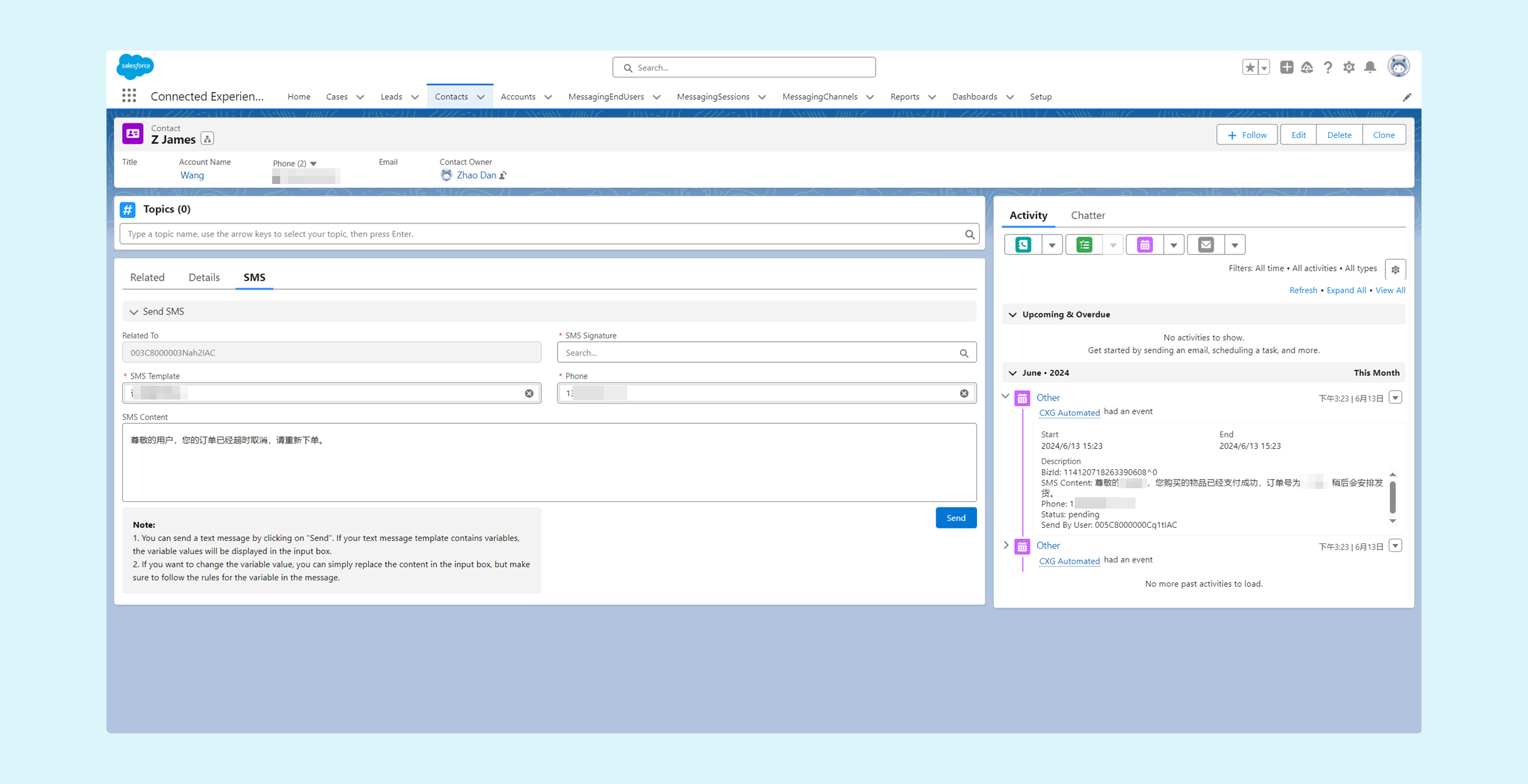
Task: Click the Edit button
Action: [x=1298, y=135]
